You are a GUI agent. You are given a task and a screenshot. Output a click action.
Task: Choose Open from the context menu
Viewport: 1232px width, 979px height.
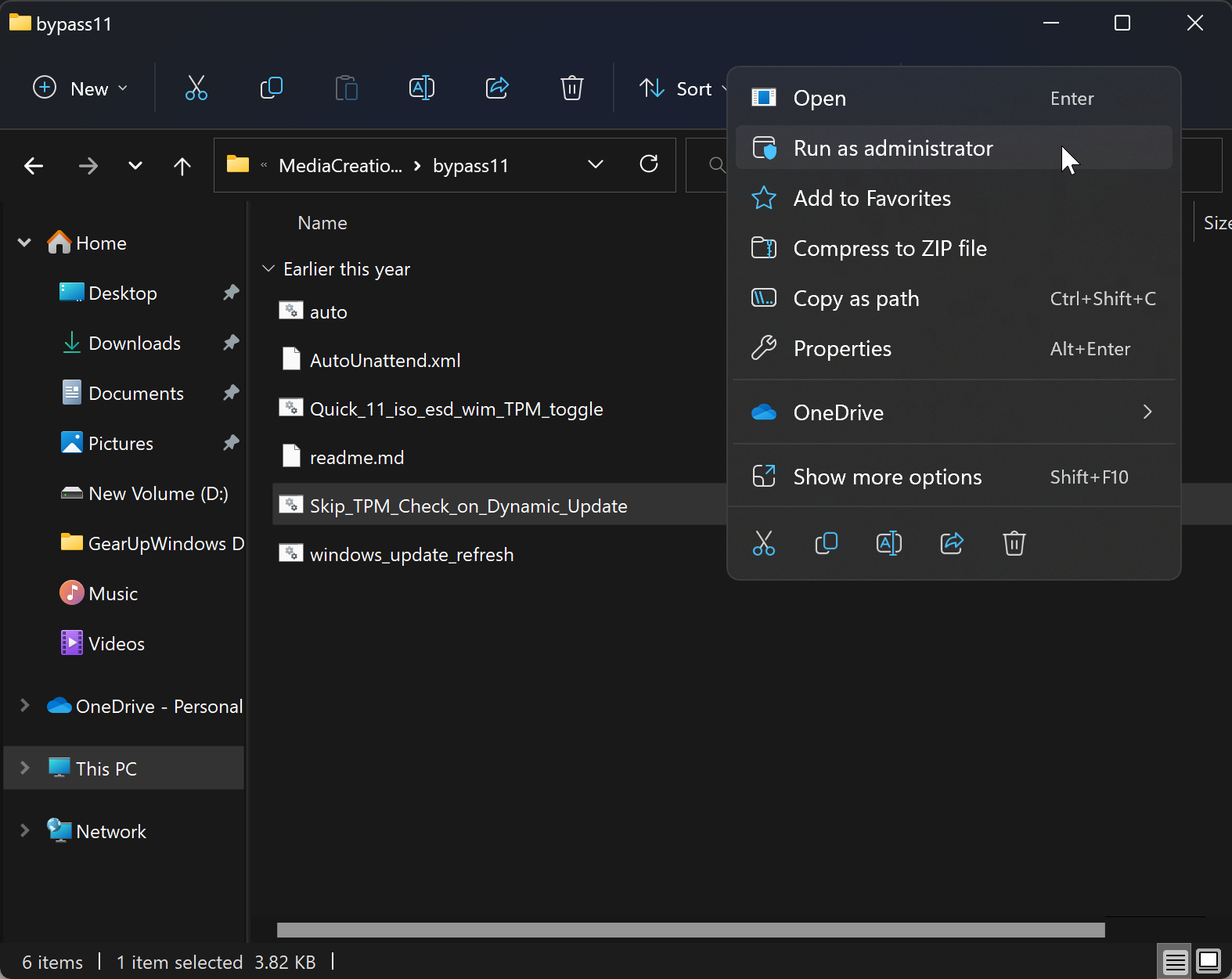953,98
